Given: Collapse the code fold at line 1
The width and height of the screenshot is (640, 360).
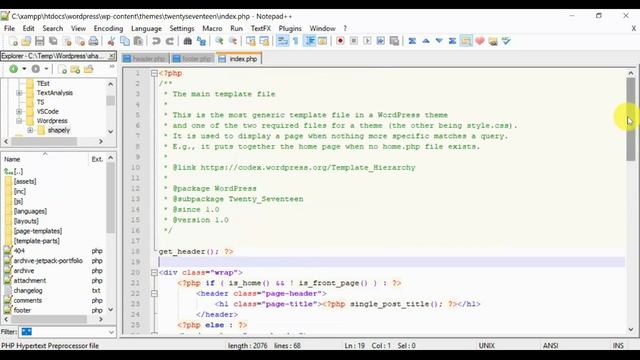Looking at the screenshot, I should pyautogui.click(x=154, y=73).
